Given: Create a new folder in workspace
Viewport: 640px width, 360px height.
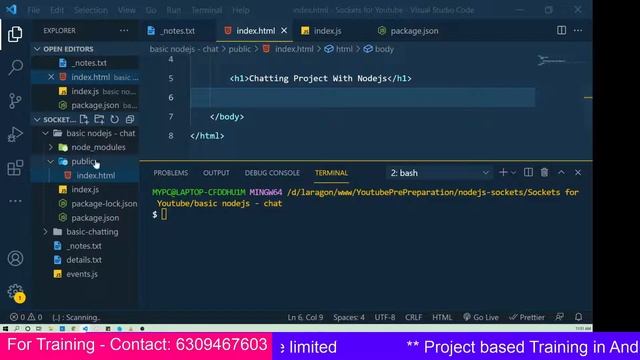Looking at the screenshot, I should pos(99,119).
